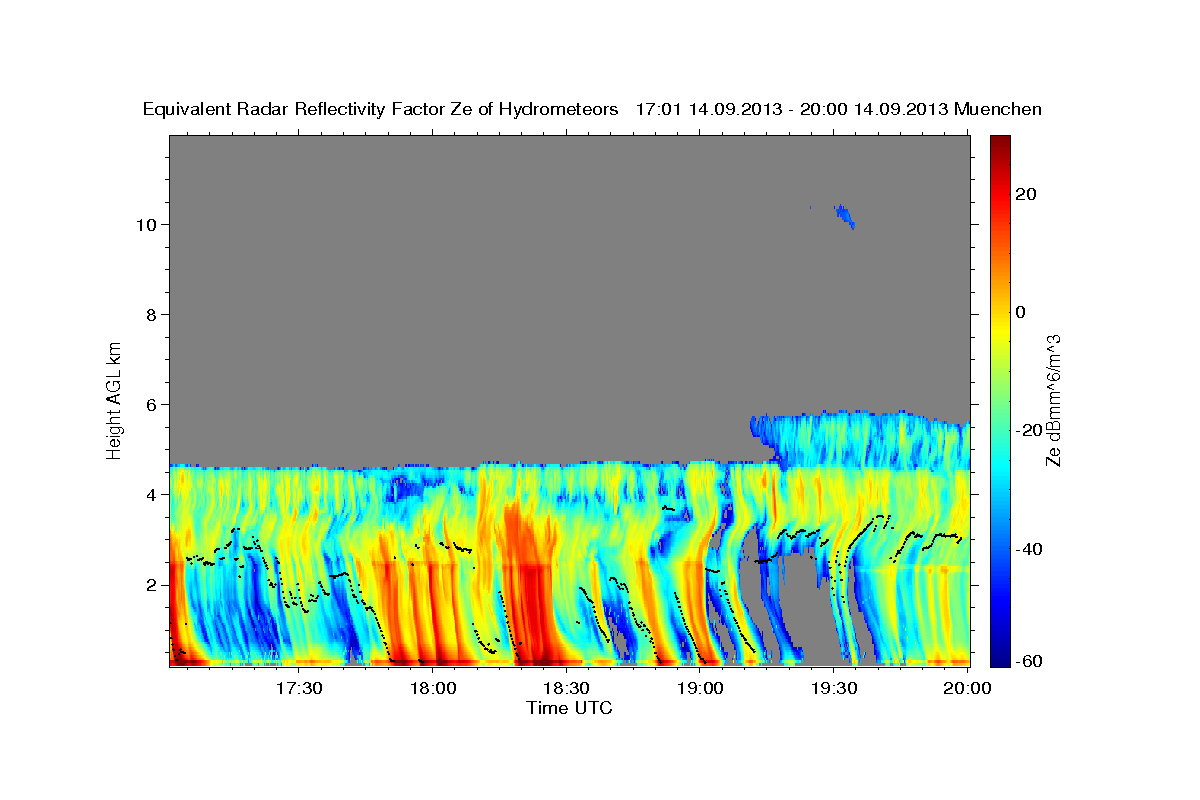
Task: Click the height tick label 8
Action: click(151, 314)
